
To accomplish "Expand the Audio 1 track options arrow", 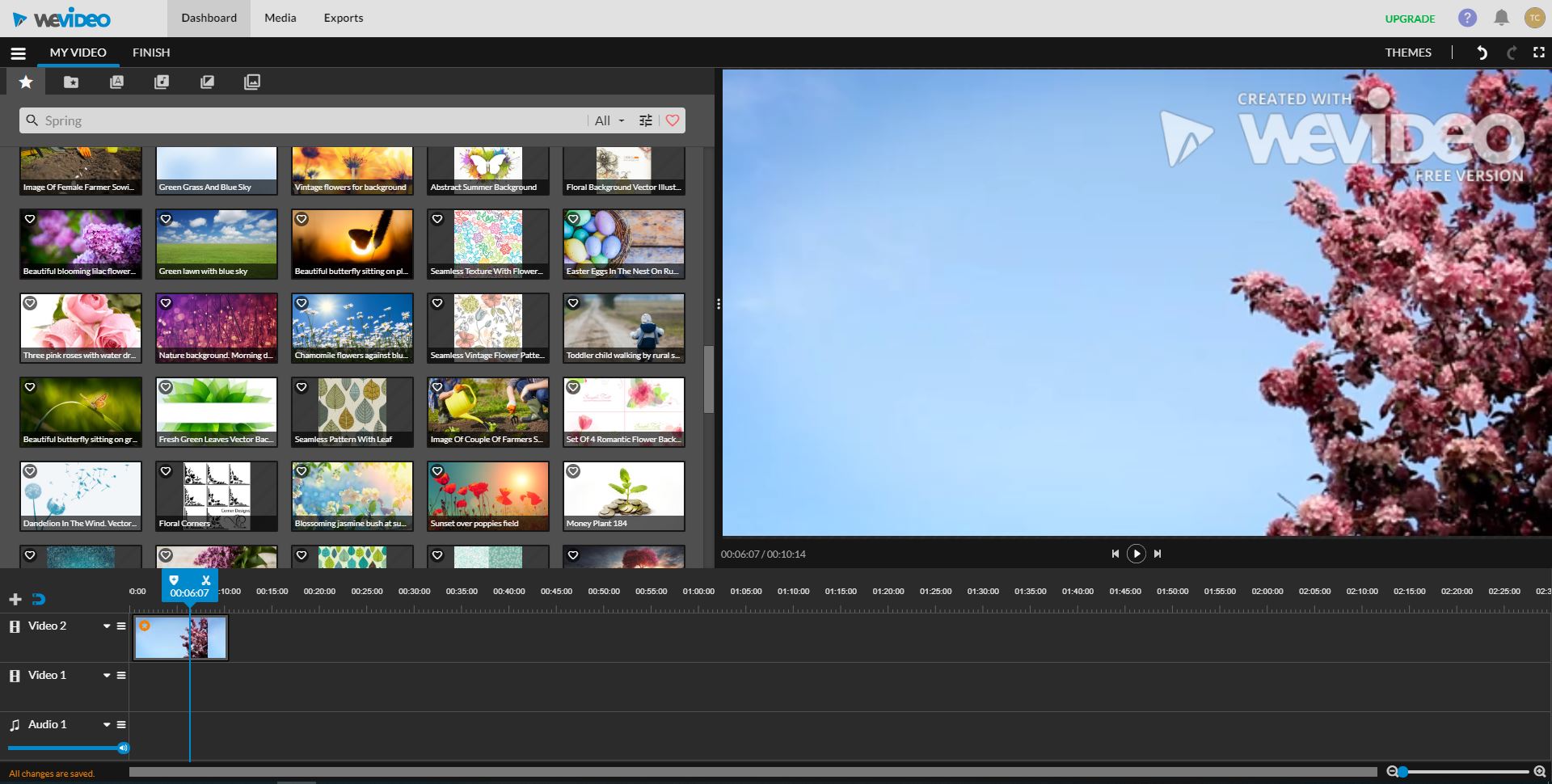I will pos(106,725).
